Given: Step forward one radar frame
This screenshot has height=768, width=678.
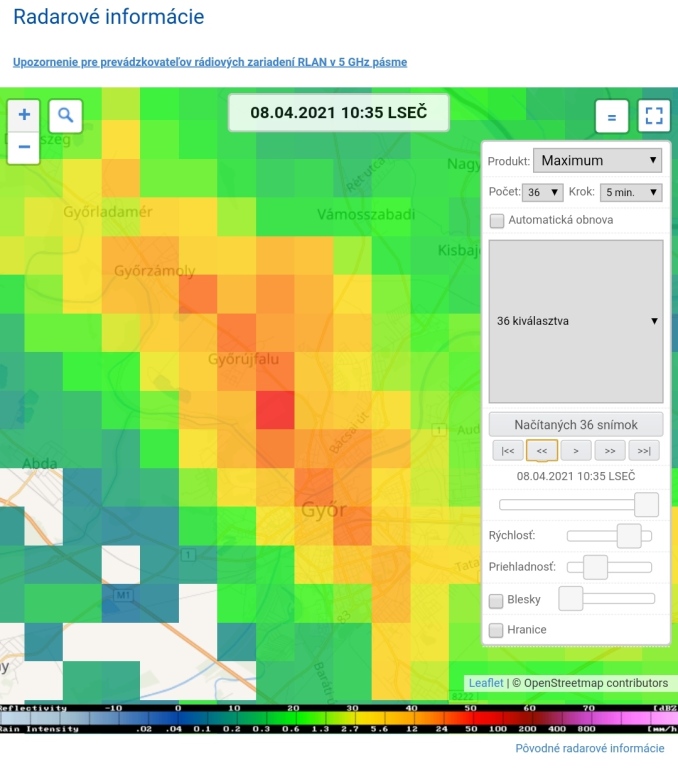Looking at the screenshot, I should 575,450.
